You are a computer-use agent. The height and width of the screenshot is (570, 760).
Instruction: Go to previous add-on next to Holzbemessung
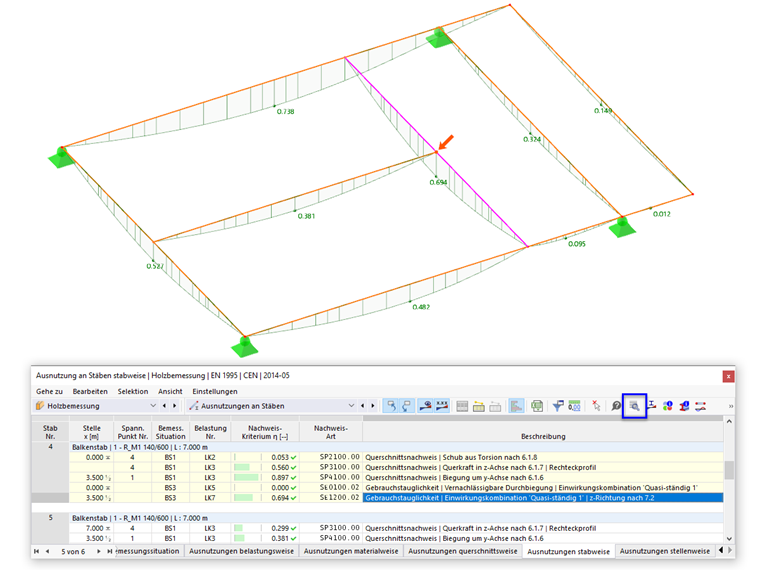(164, 406)
